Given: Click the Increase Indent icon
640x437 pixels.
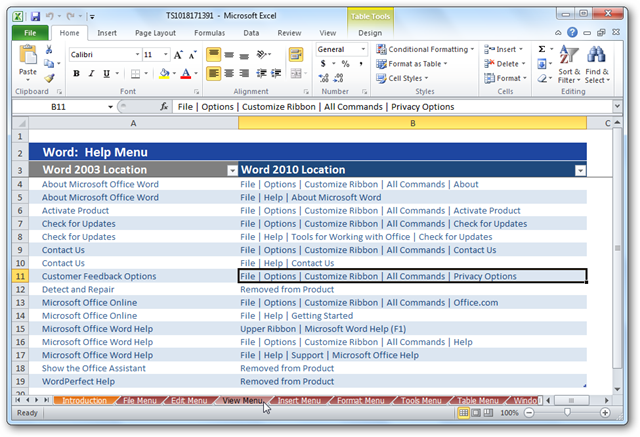Looking at the screenshot, I should (x=276, y=73).
